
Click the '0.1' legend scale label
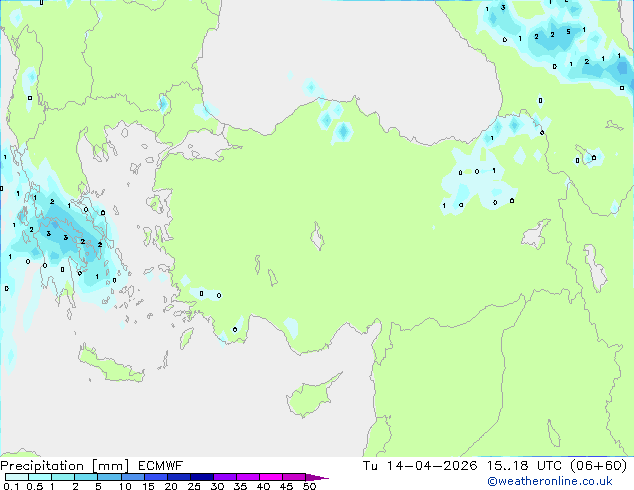(11, 486)
